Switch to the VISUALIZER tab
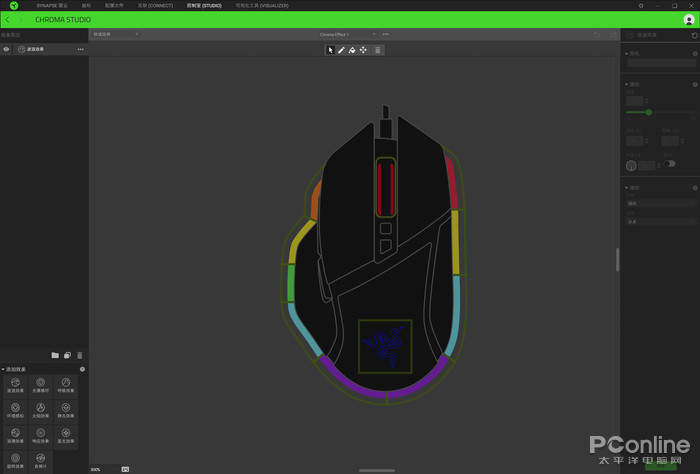 pos(262,6)
